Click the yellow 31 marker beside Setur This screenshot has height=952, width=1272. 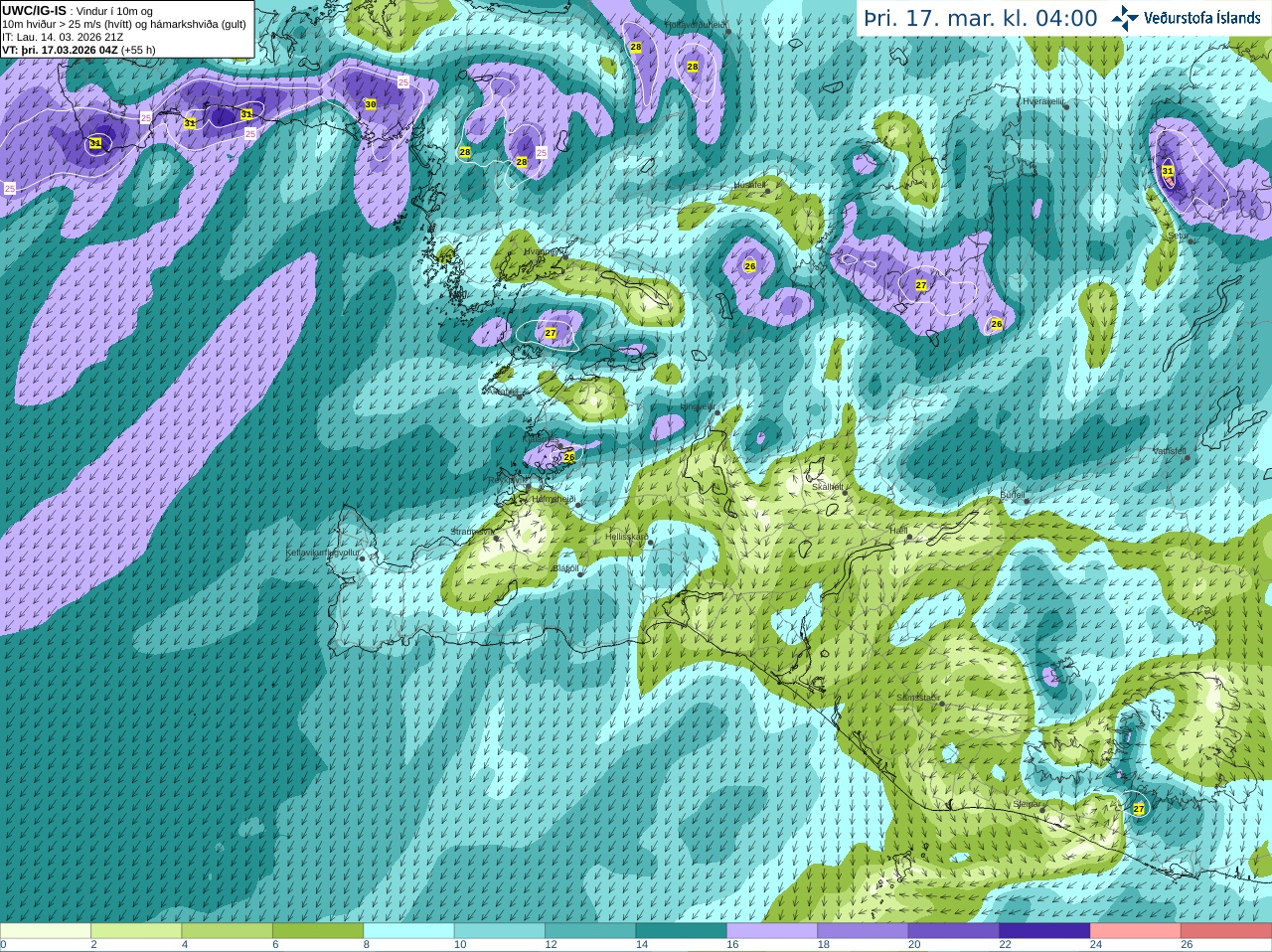click(x=1168, y=171)
